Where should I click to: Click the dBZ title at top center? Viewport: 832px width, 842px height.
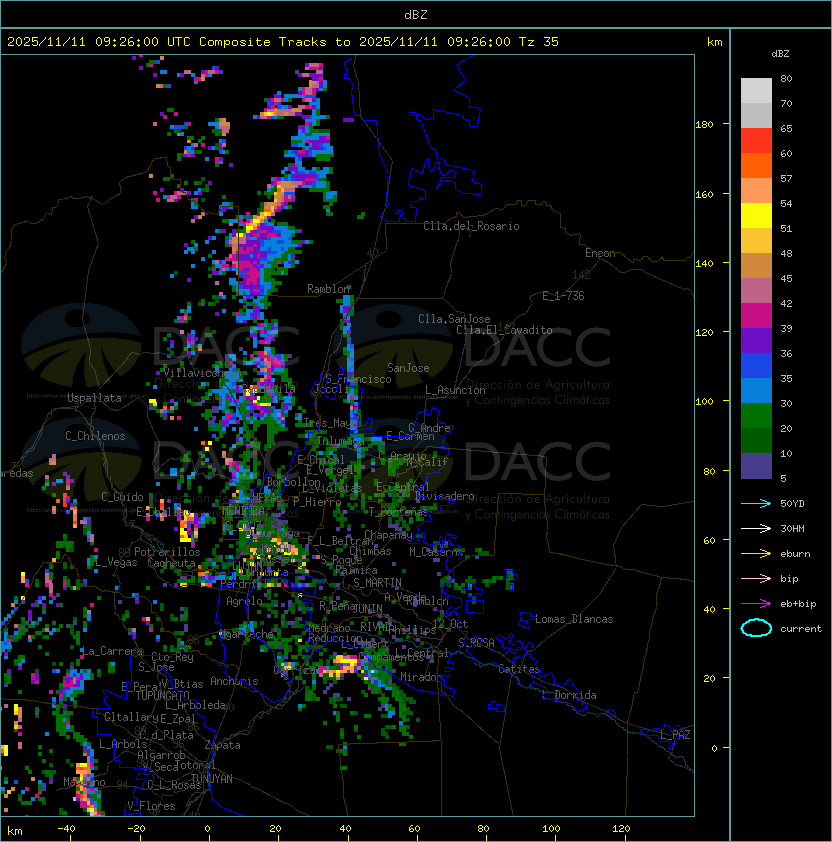(x=416, y=15)
